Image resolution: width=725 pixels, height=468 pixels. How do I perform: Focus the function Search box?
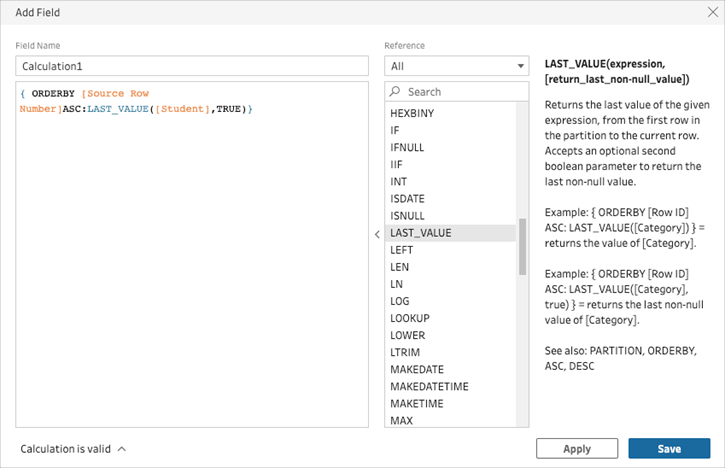click(x=456, y=92)
